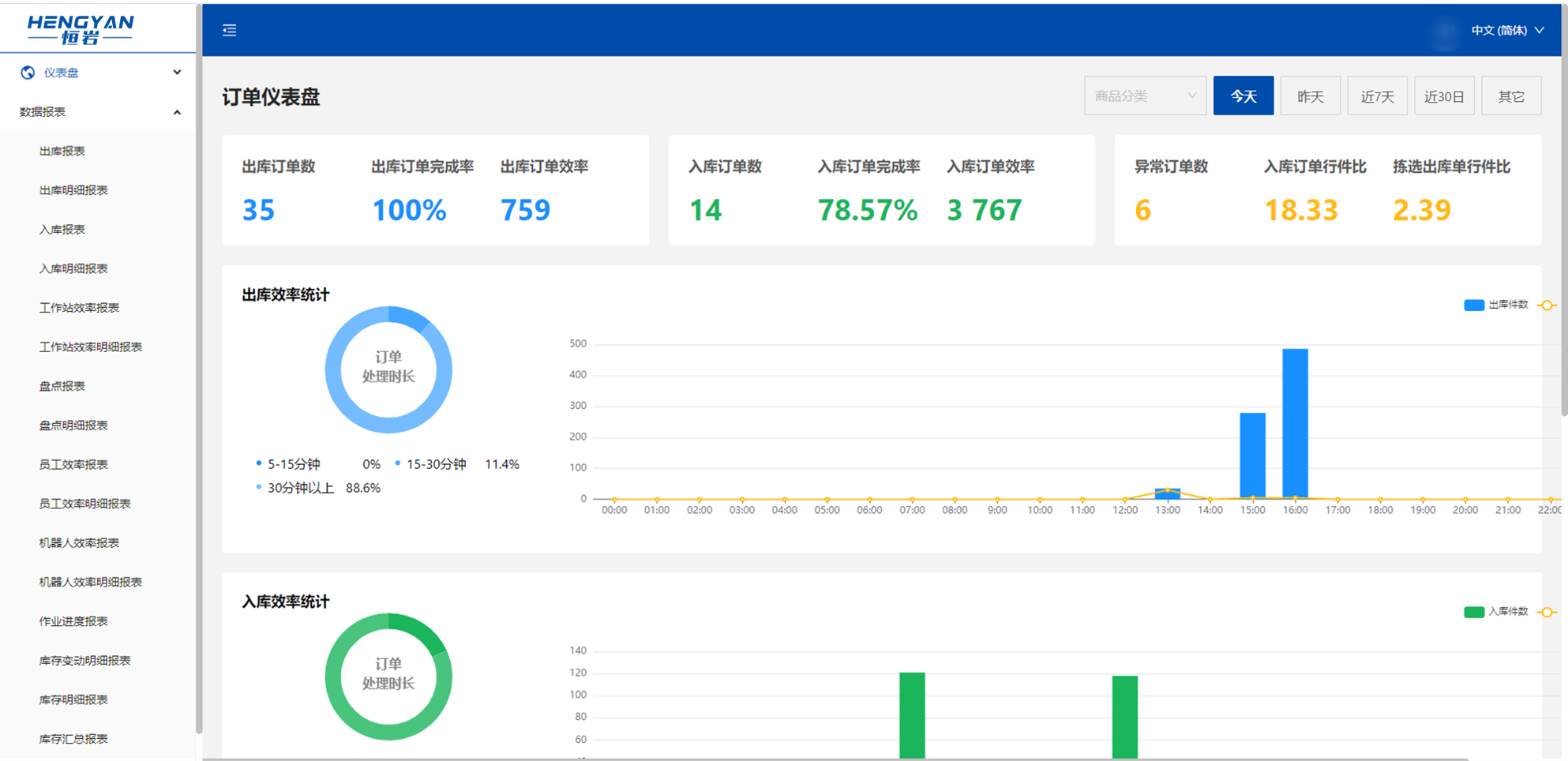Open 入库明细报表 in sidebar

(x=73, y=268)
